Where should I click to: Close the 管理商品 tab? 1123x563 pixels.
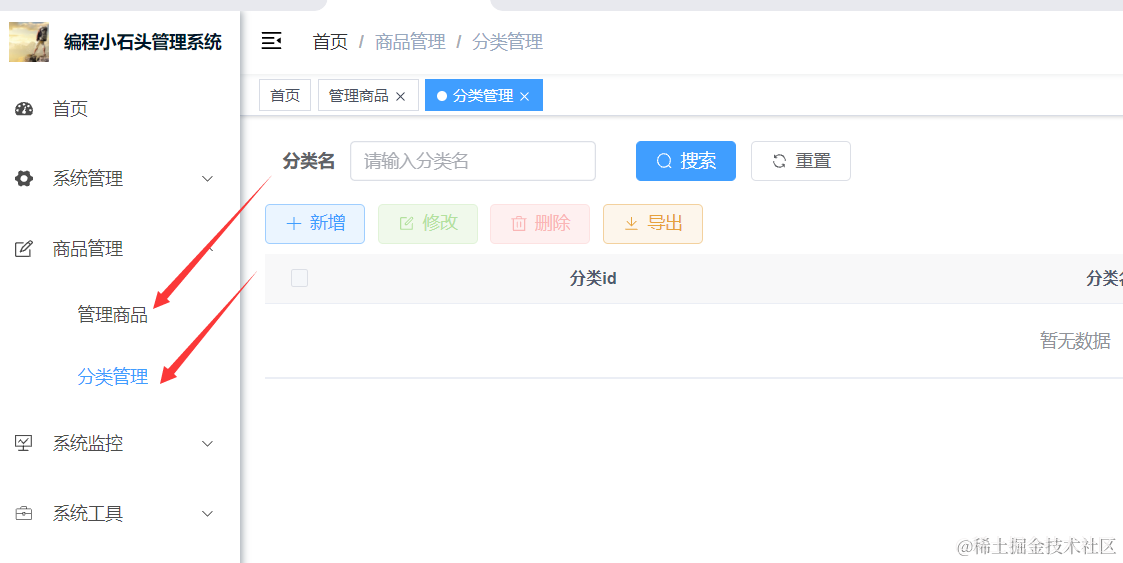click(401, 96)
